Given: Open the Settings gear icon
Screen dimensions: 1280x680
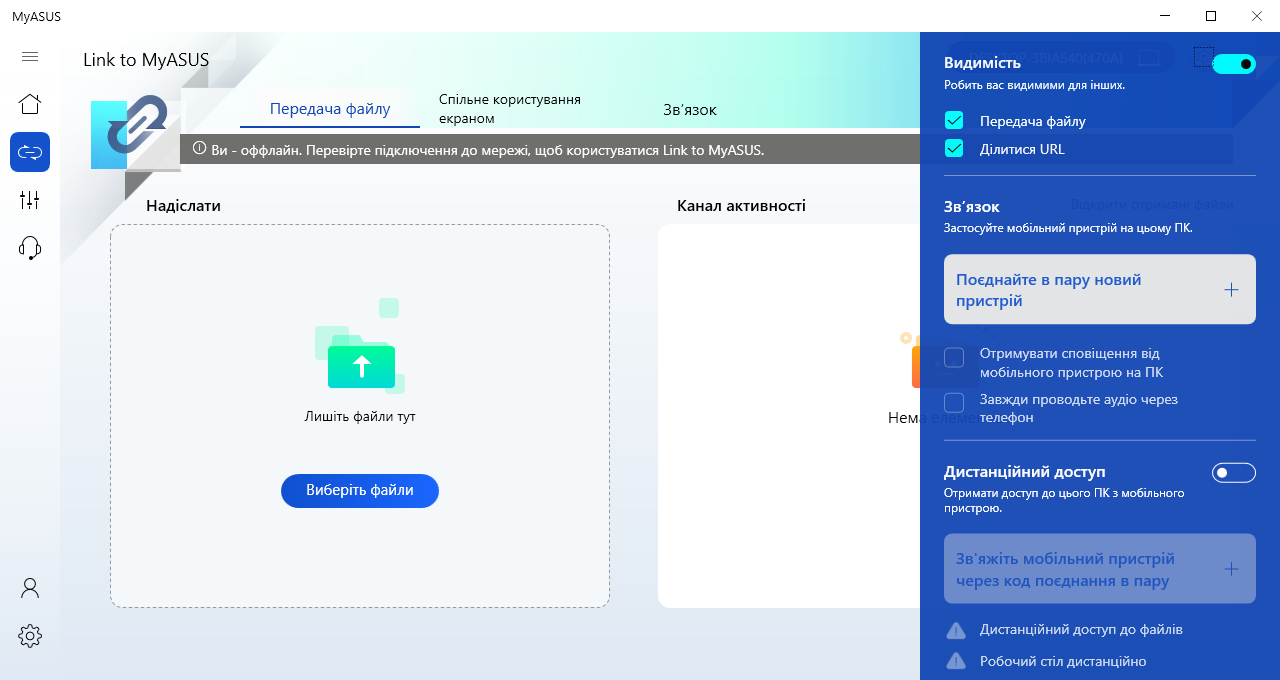Looking at the screenshot, I should [30, 635].
